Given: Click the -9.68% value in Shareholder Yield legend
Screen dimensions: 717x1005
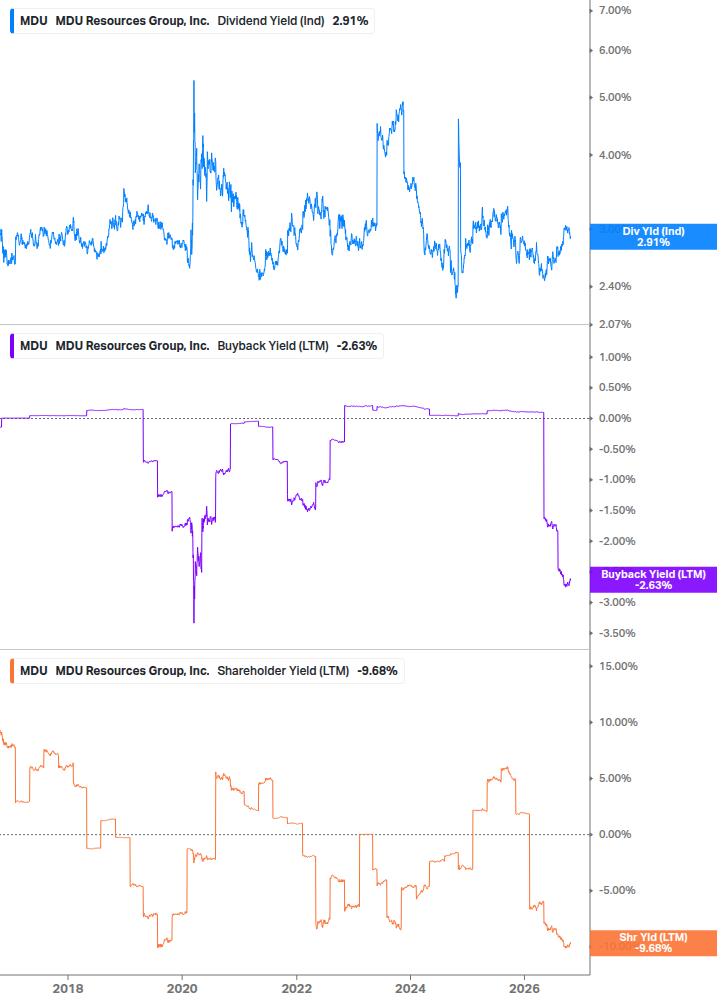Looking at the screenshot, I should 377,671.
